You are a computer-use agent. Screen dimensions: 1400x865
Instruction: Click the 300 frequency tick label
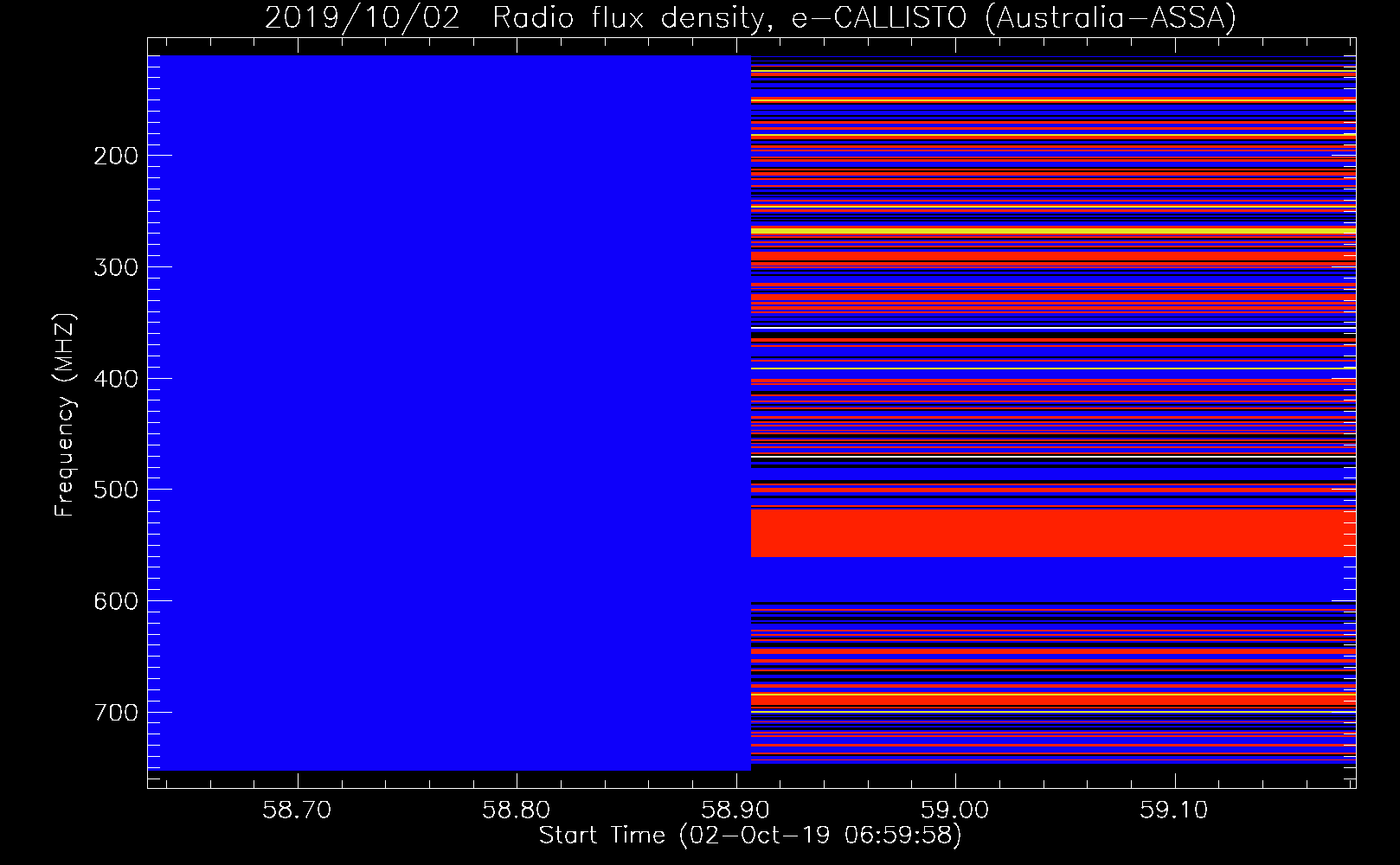[116, 267]
